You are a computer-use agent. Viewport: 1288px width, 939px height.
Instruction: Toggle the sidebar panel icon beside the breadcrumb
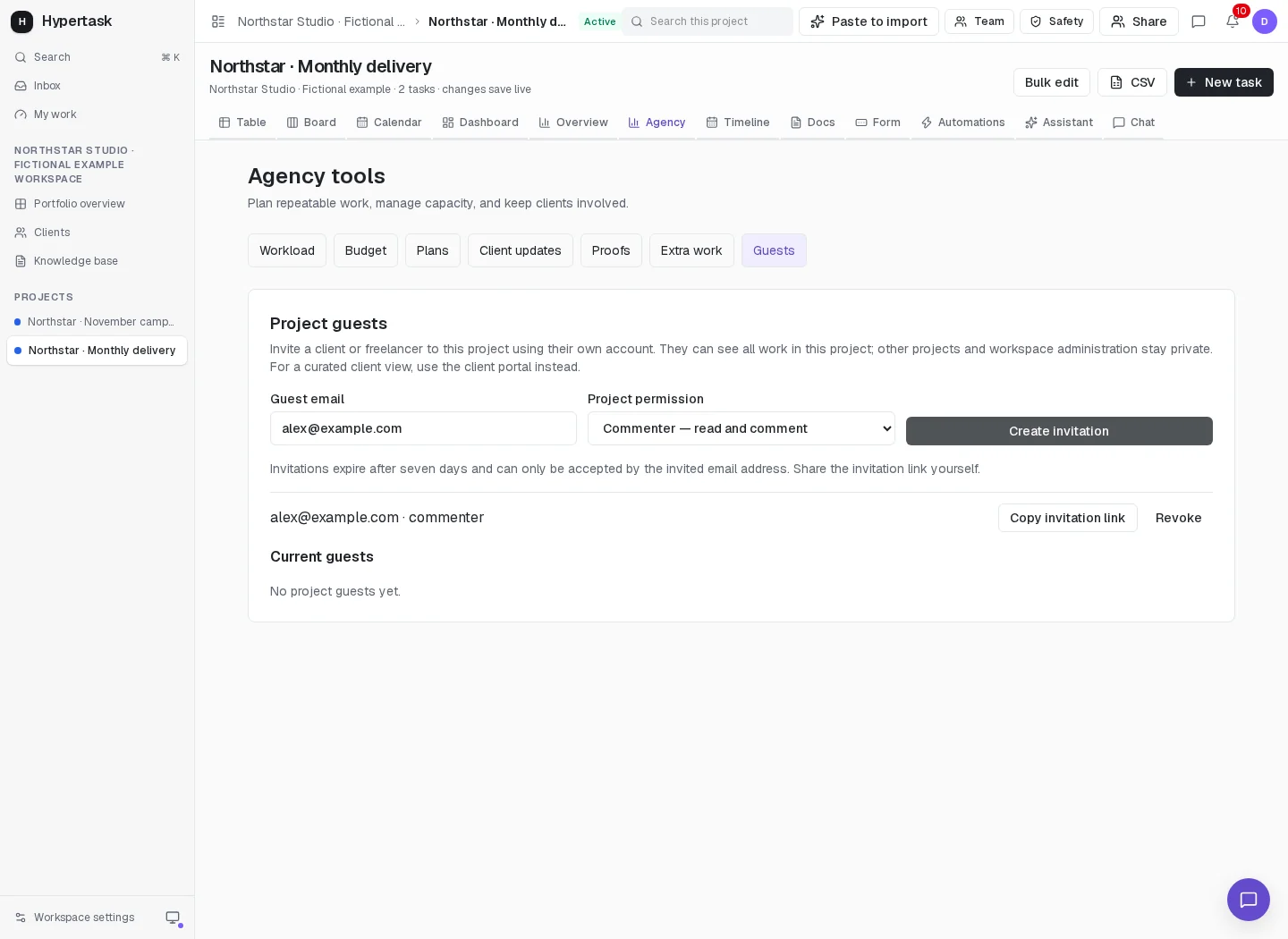(x=218, y=21)
